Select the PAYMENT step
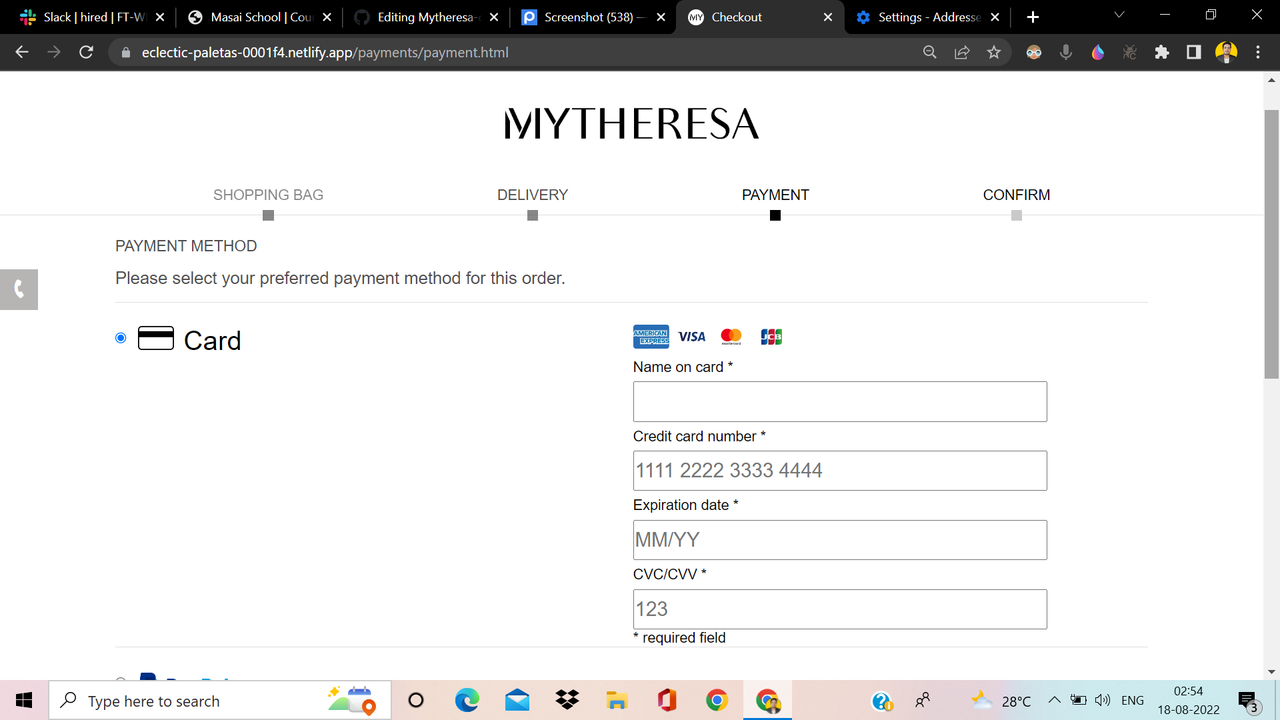This screenshot has height=720, width=1280. point(775,195)
